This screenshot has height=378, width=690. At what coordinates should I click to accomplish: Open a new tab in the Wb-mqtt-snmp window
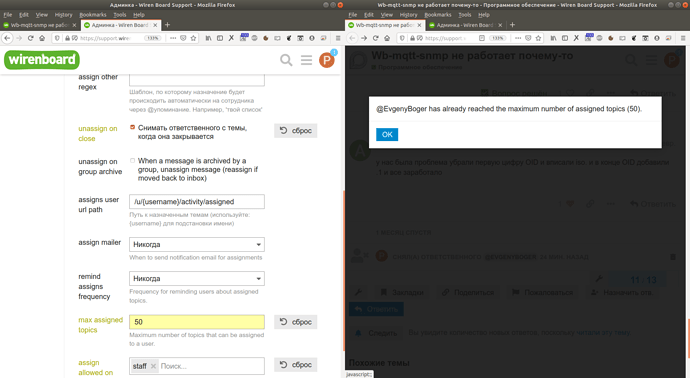click(x=512, y=25)
